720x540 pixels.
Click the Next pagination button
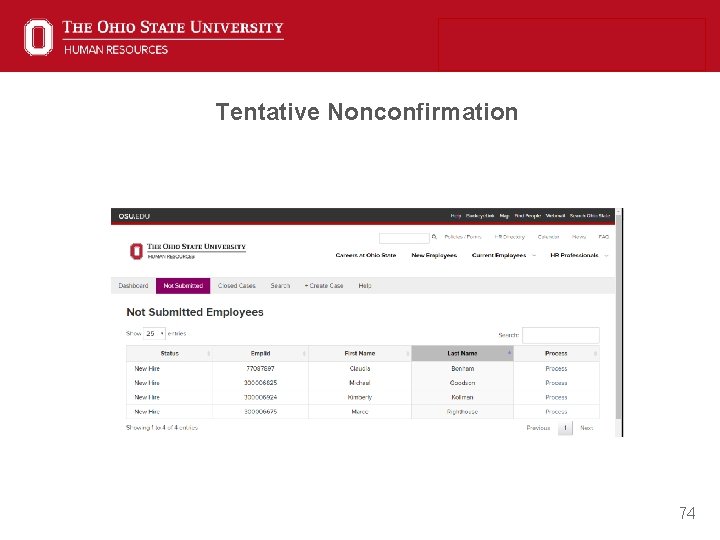[586, 428]
